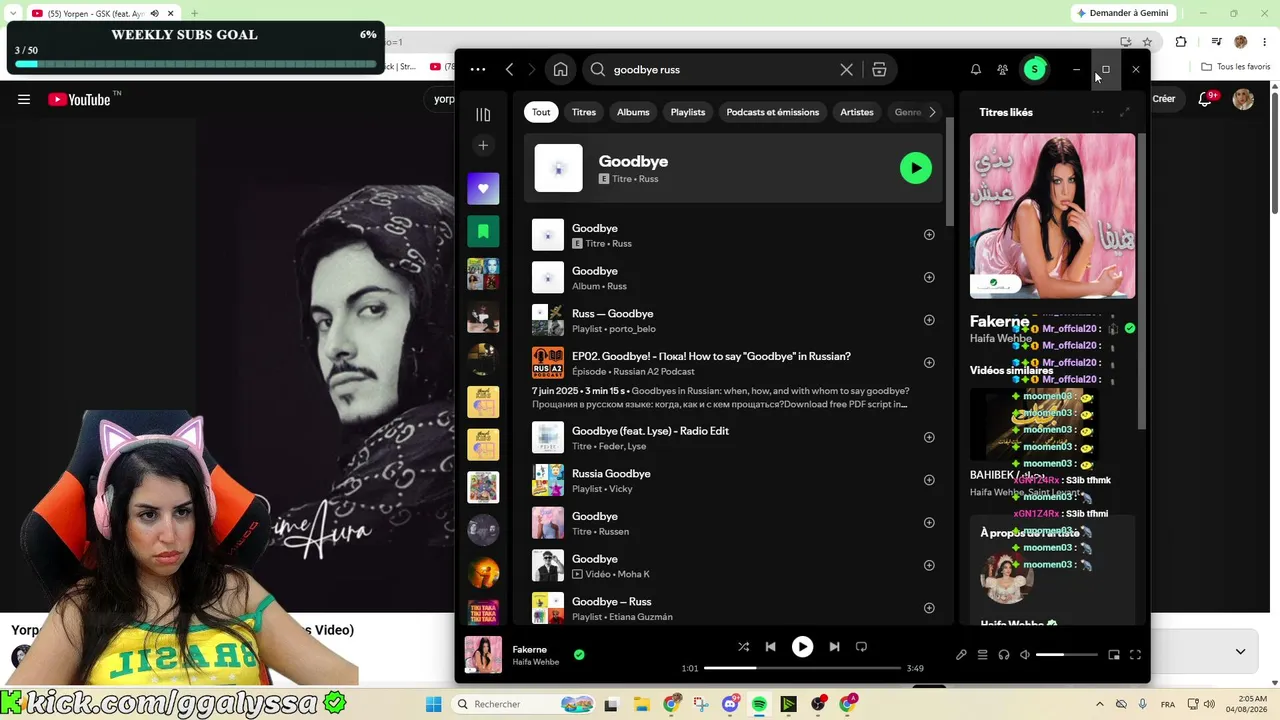Open the lyrics microphone icon
Screen dimensions: 1280x720
coord(961,655)
